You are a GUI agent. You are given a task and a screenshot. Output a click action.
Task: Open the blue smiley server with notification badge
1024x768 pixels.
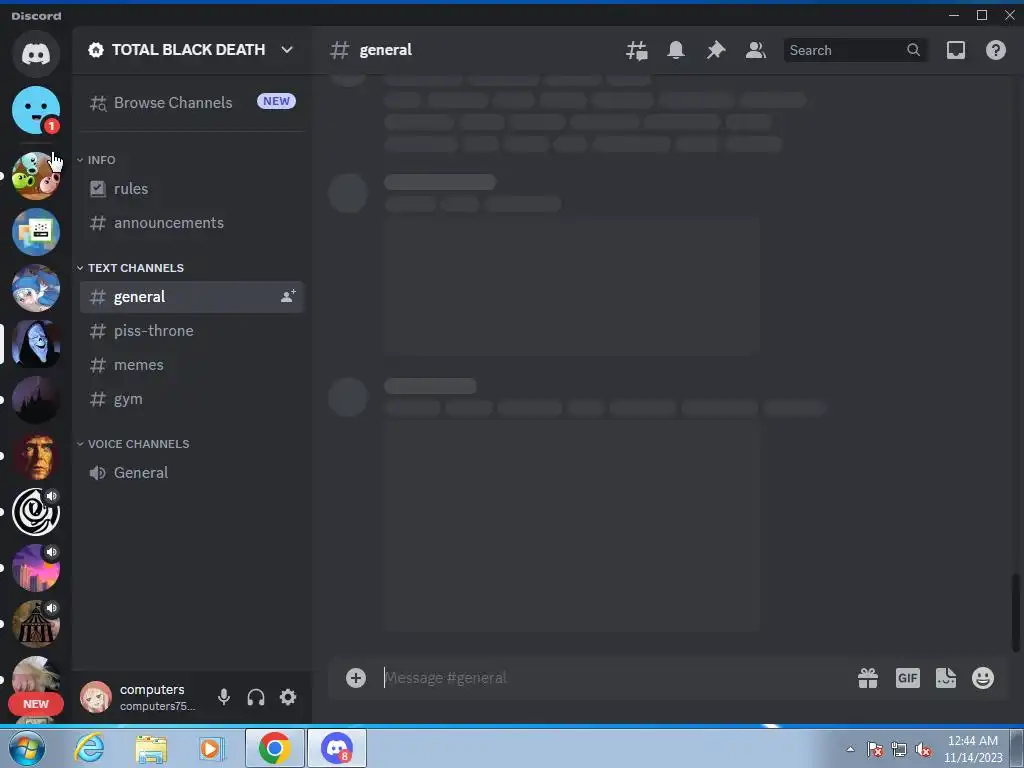[x=36, y=110]
